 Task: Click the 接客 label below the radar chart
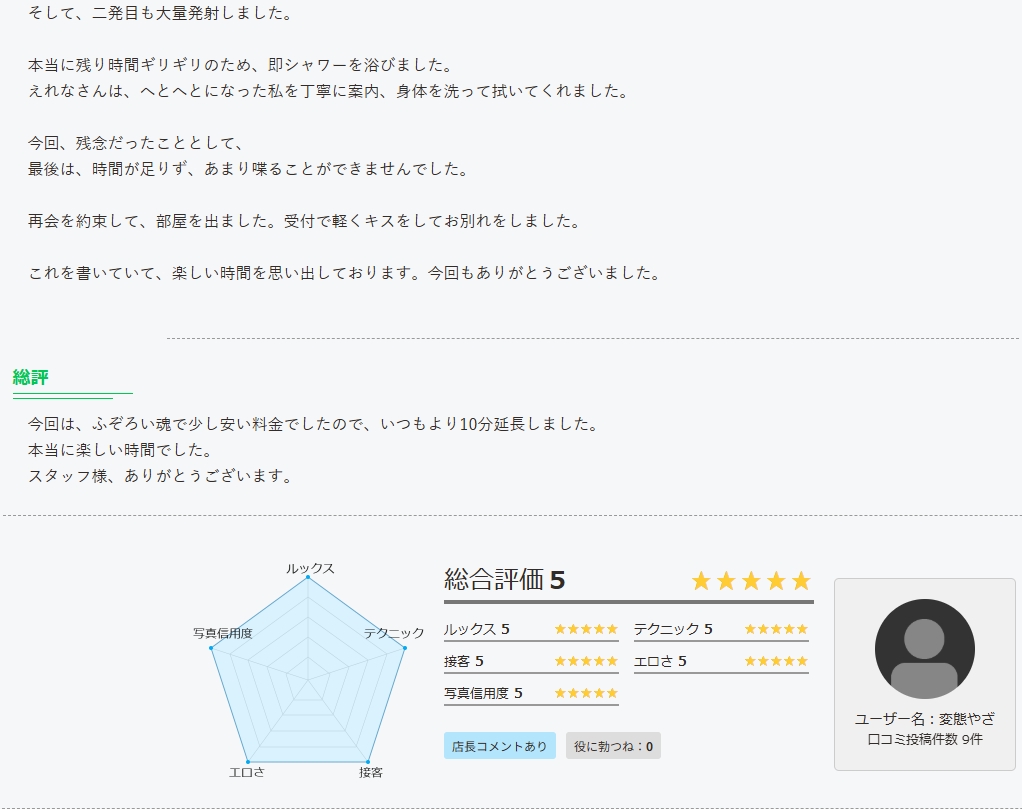tap(371, 772)
